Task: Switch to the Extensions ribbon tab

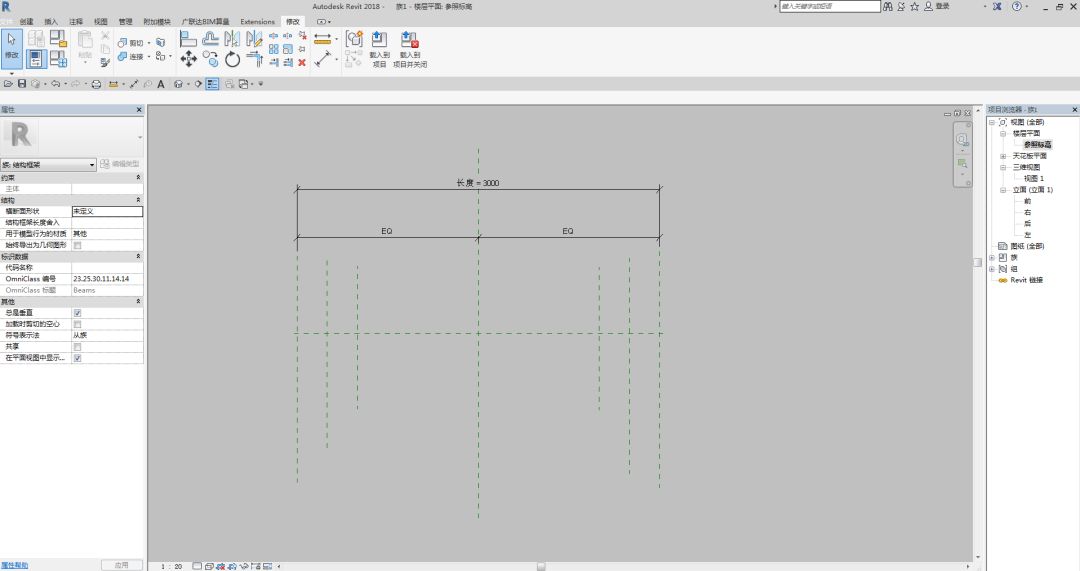Action: coord(258,21)
